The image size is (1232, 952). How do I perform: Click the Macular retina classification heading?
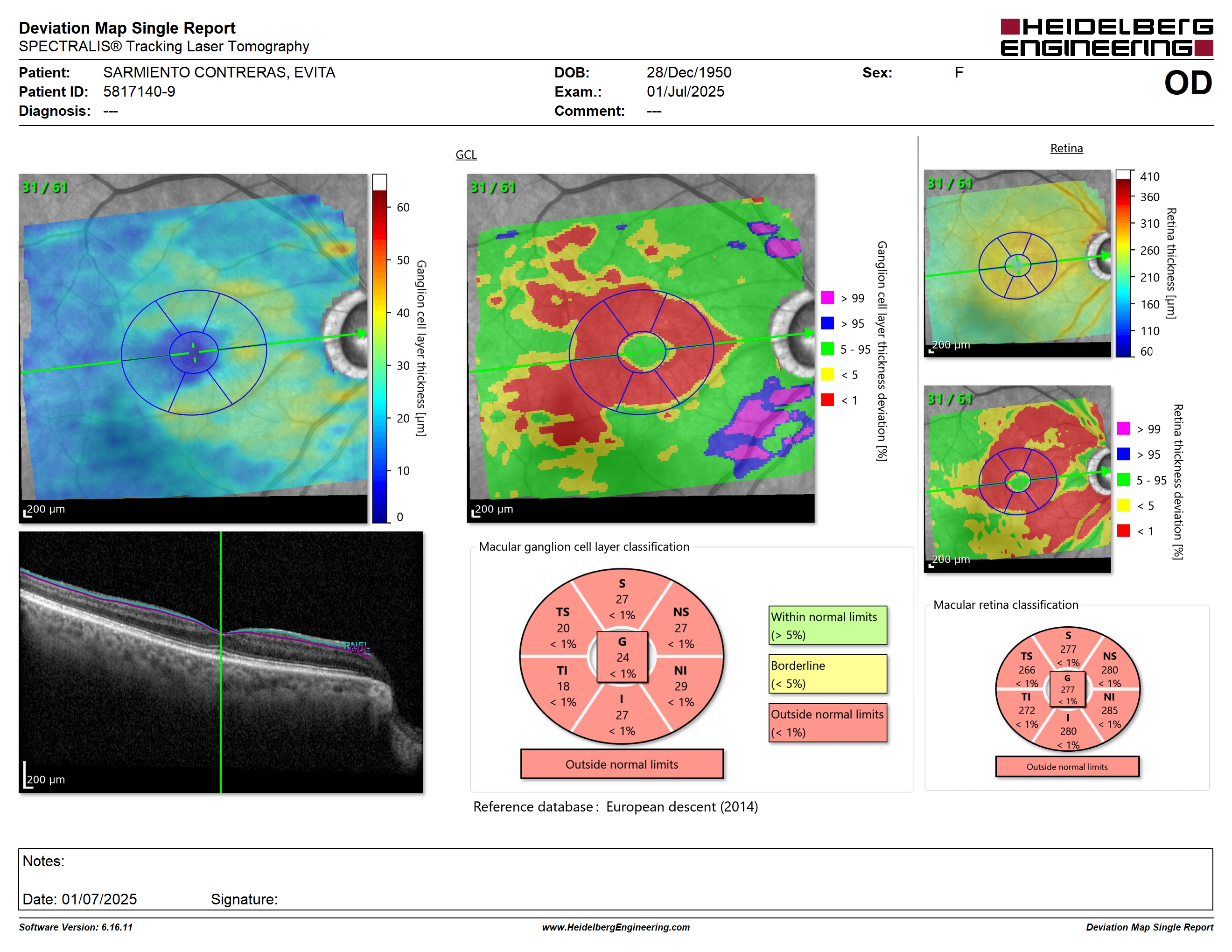coord(1006,605)
